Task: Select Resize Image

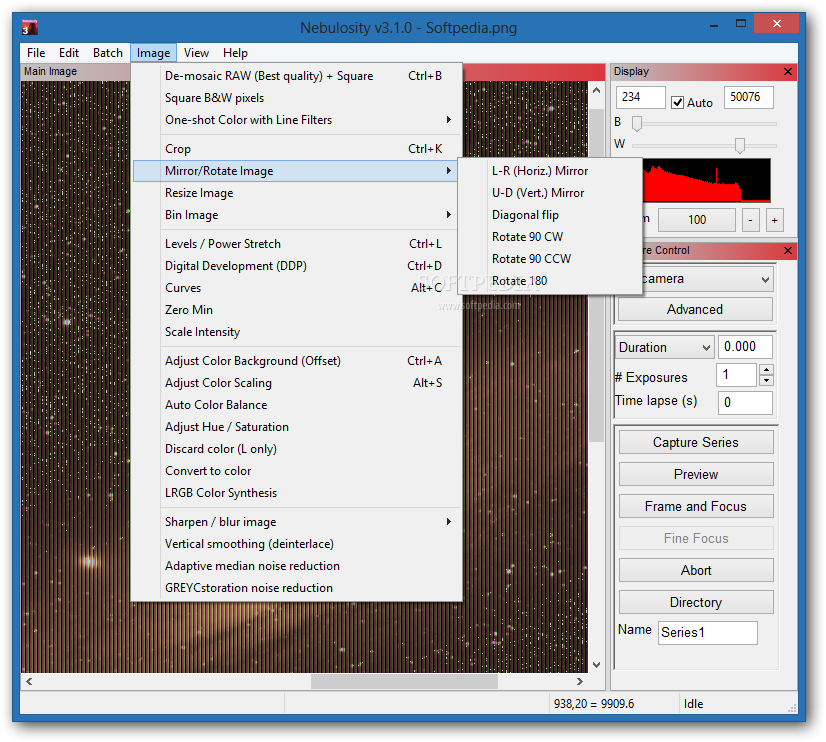Action: 296,193
